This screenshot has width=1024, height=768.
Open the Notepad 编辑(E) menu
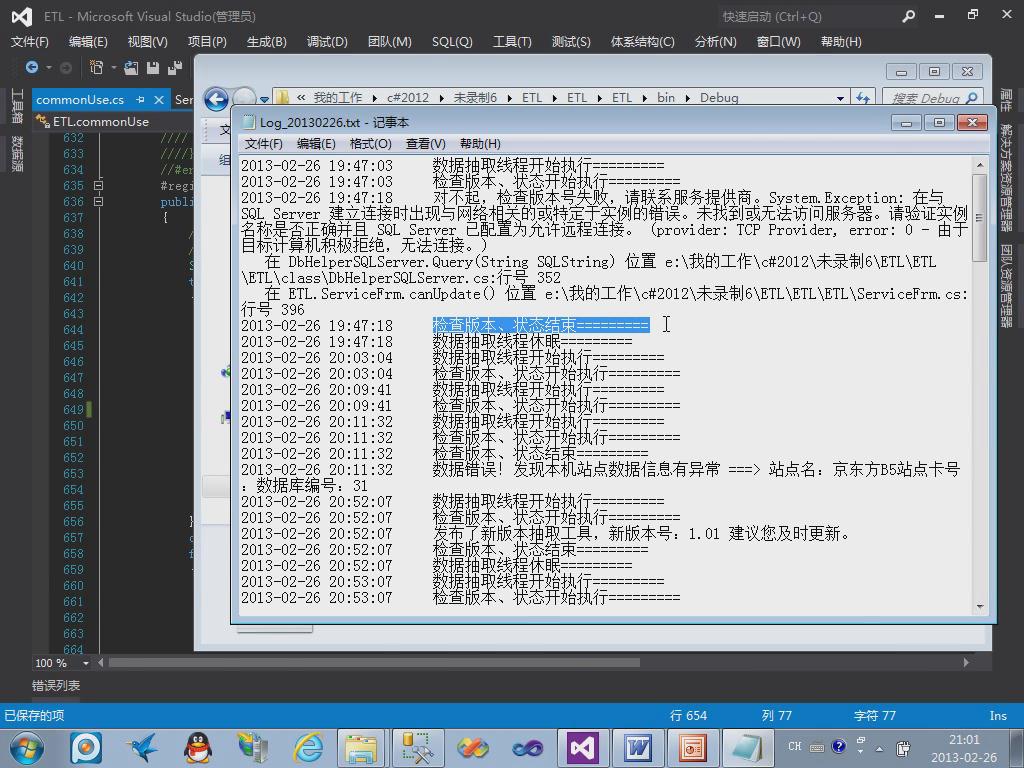(x=316, y=144)
